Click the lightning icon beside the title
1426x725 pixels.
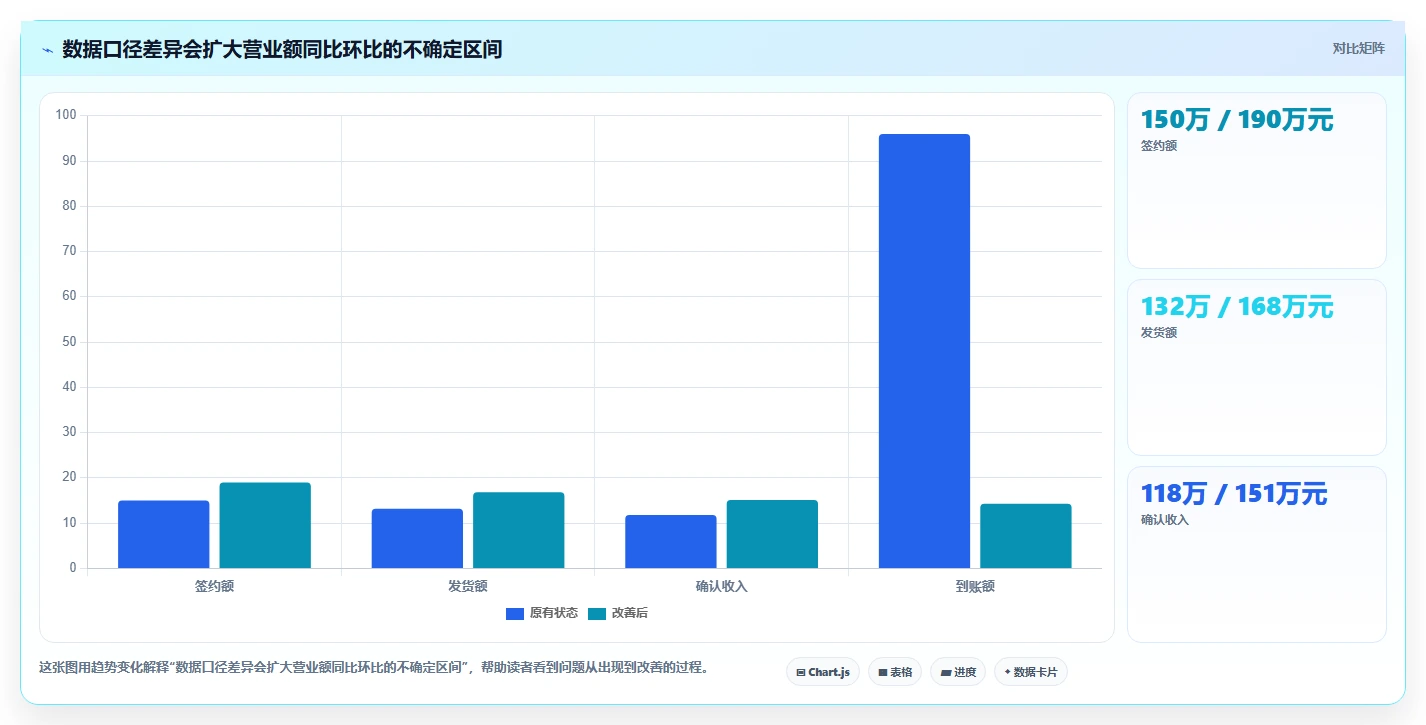click(x=48, y=50)
